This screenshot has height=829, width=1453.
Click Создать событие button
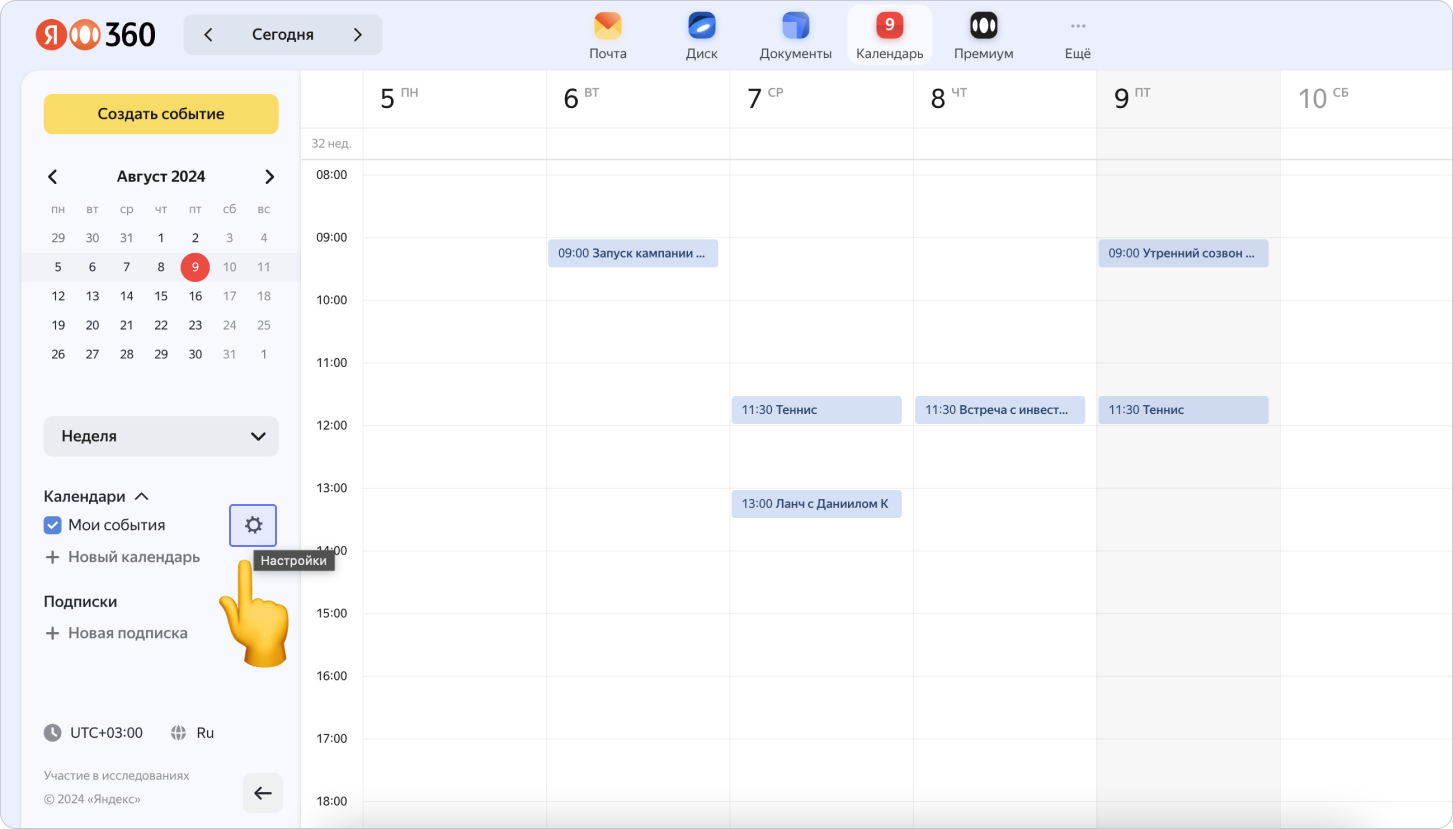pyautogui.click(x=161, y=114)
